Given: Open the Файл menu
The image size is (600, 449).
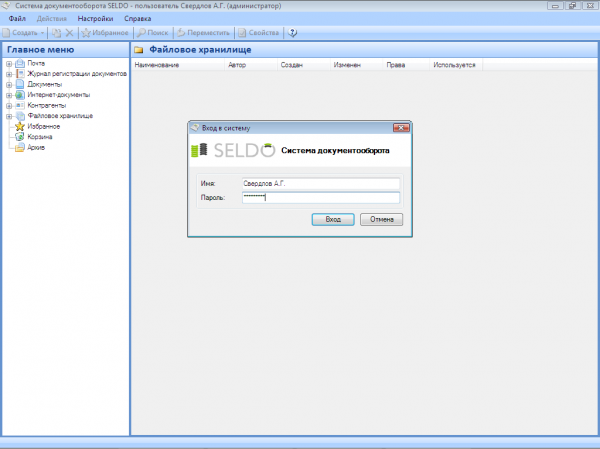Looking at the screenshot, I should pyautogui.click(x=17, y=19).
